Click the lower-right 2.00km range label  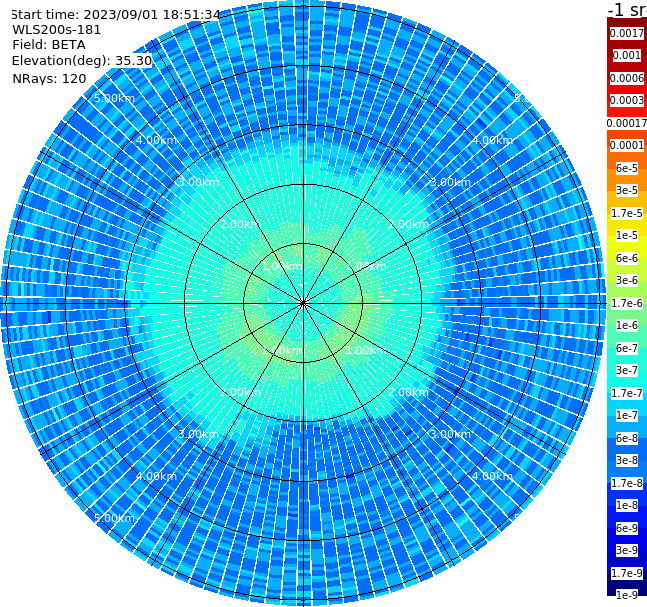409,392
